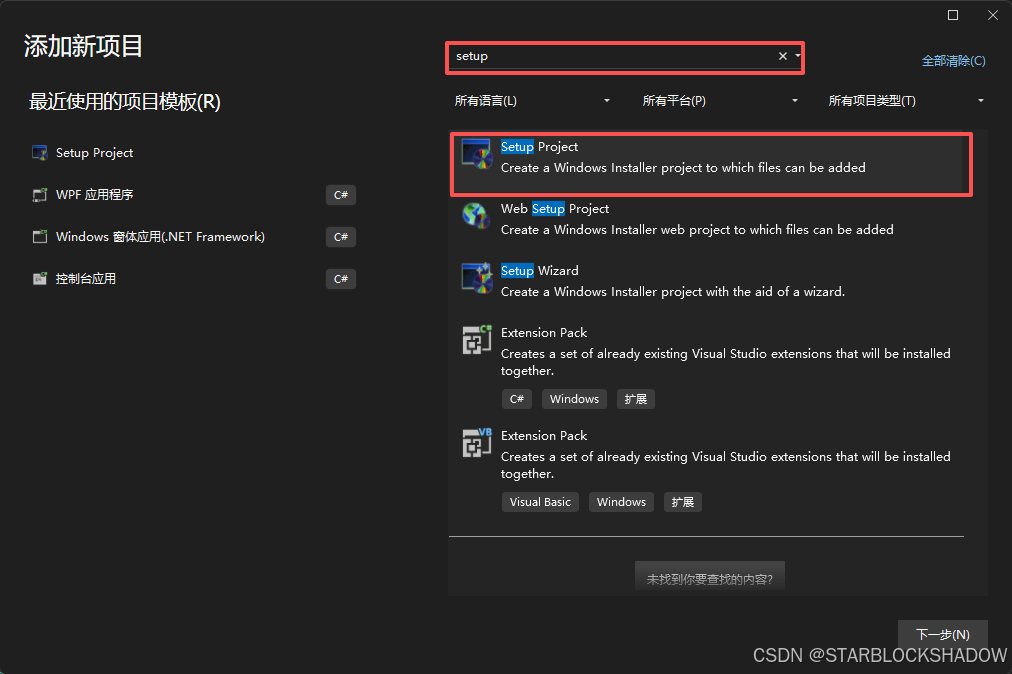Image resolution: width=1012 pixels, height=674 pixels.
Task: Click the C# tag beside Windows 窗体应用
Action: (x=341, y=237)
